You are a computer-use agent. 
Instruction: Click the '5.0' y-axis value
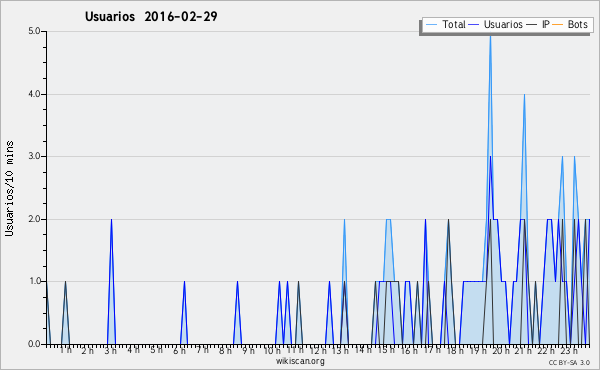[34, 31]
